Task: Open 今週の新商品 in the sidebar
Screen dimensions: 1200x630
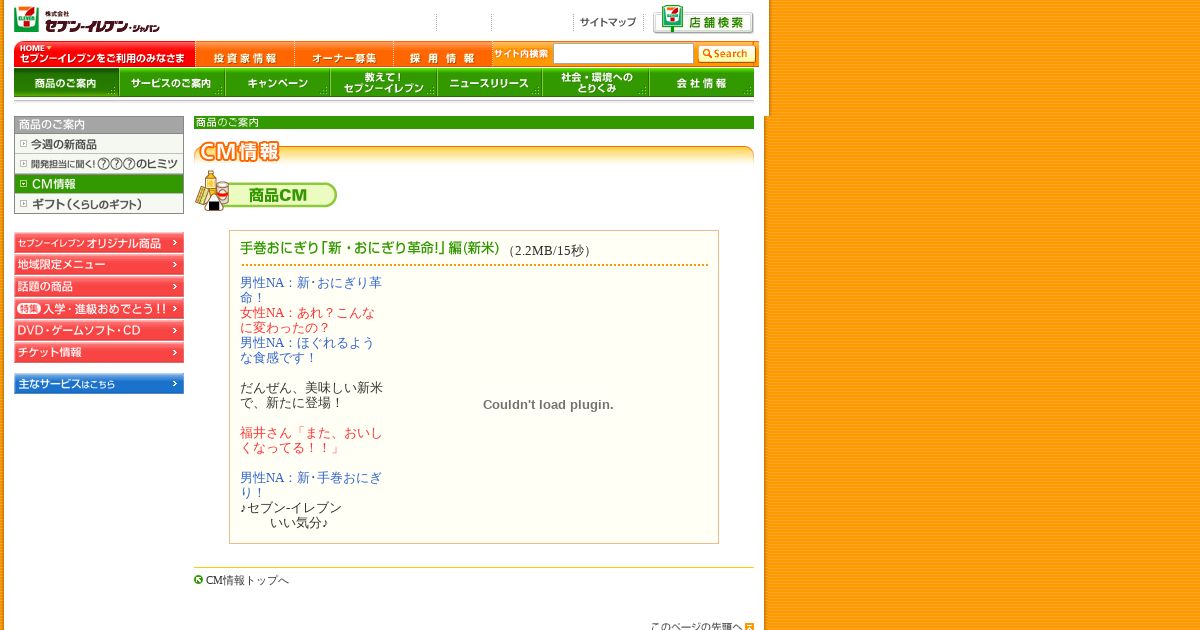Action: pyautogui.click(x=99, y=144)
